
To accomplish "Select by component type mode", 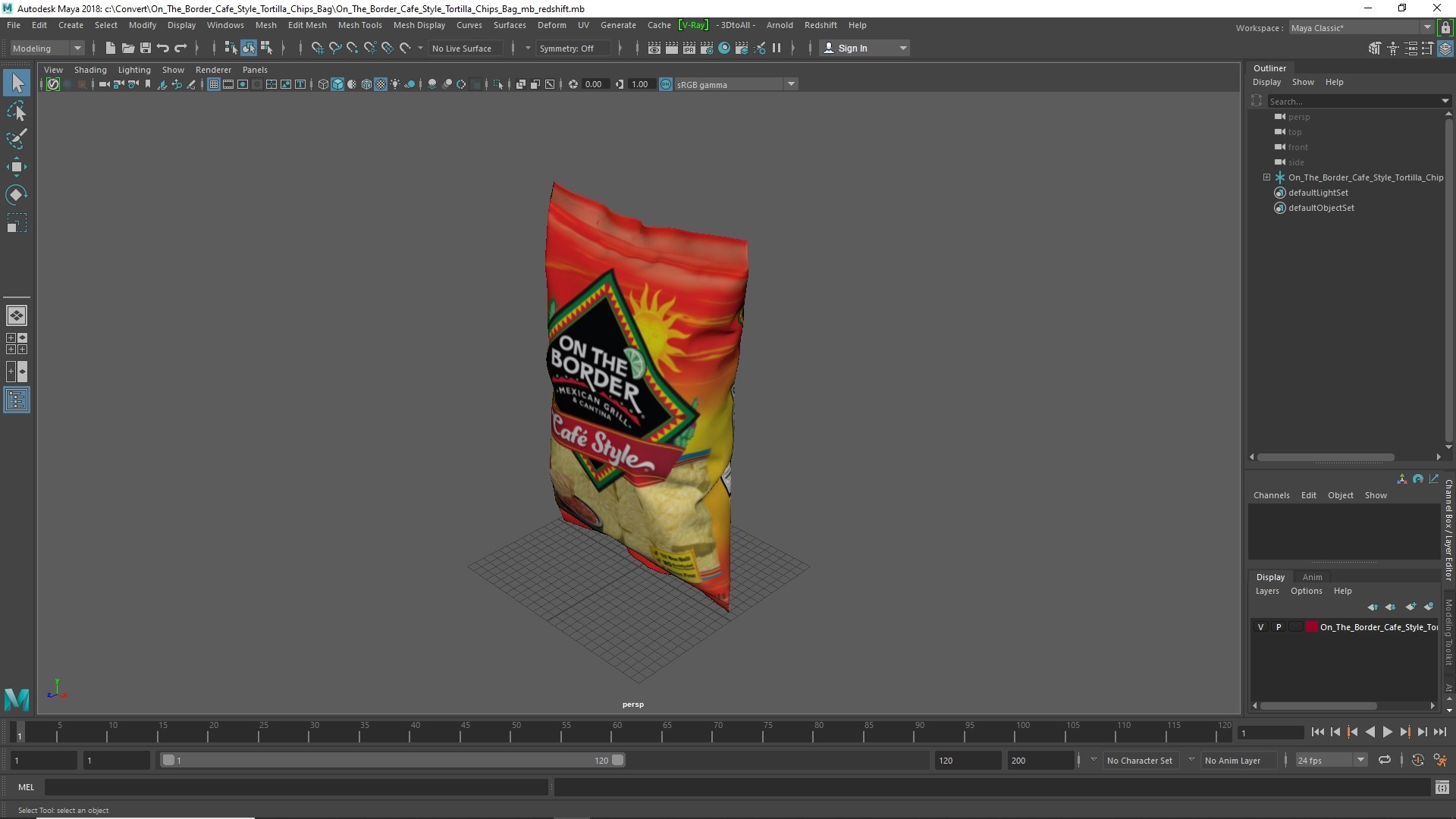I will coord(266,48).
